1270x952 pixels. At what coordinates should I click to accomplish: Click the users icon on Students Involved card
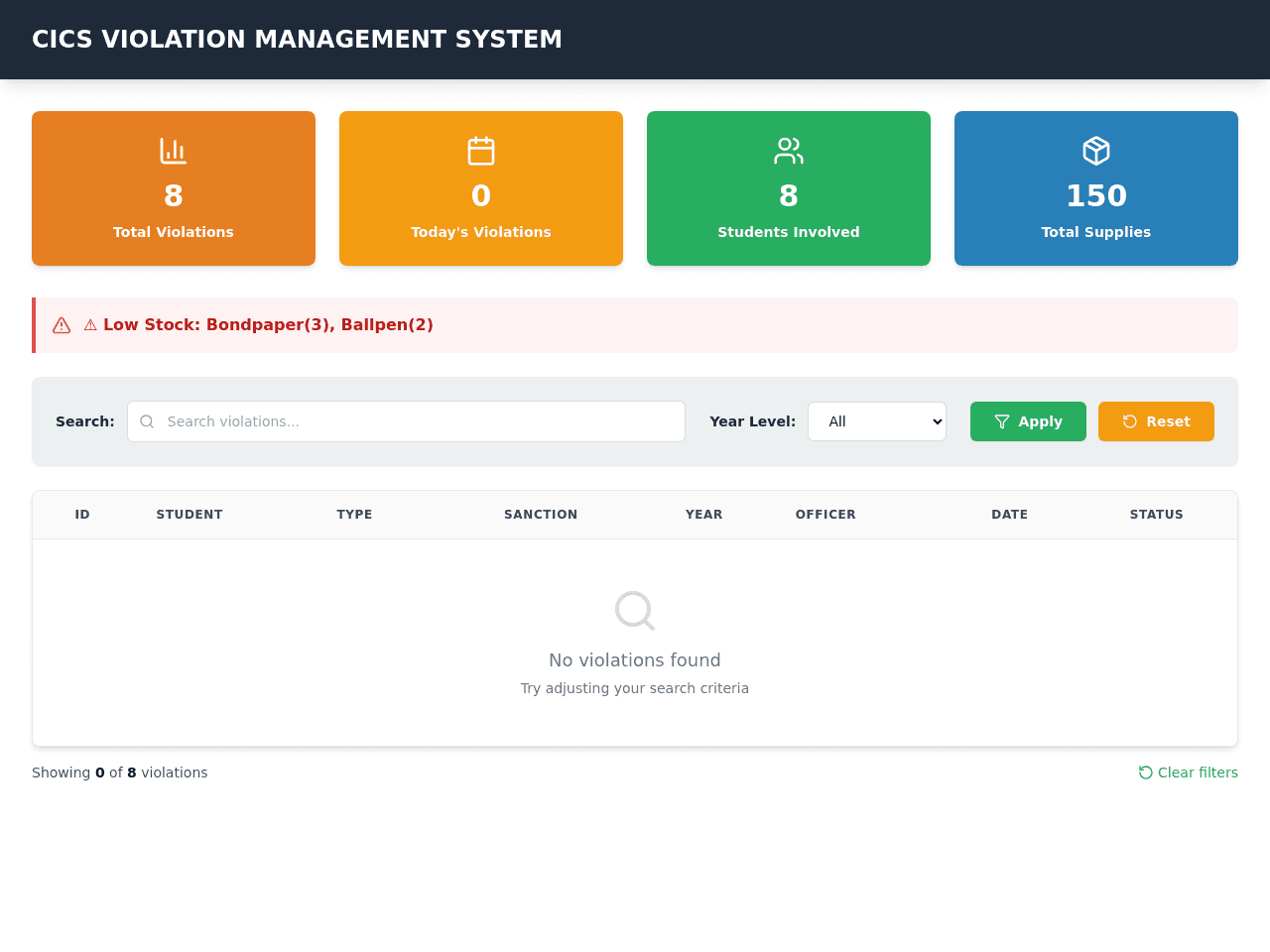(x=789, y=151)
